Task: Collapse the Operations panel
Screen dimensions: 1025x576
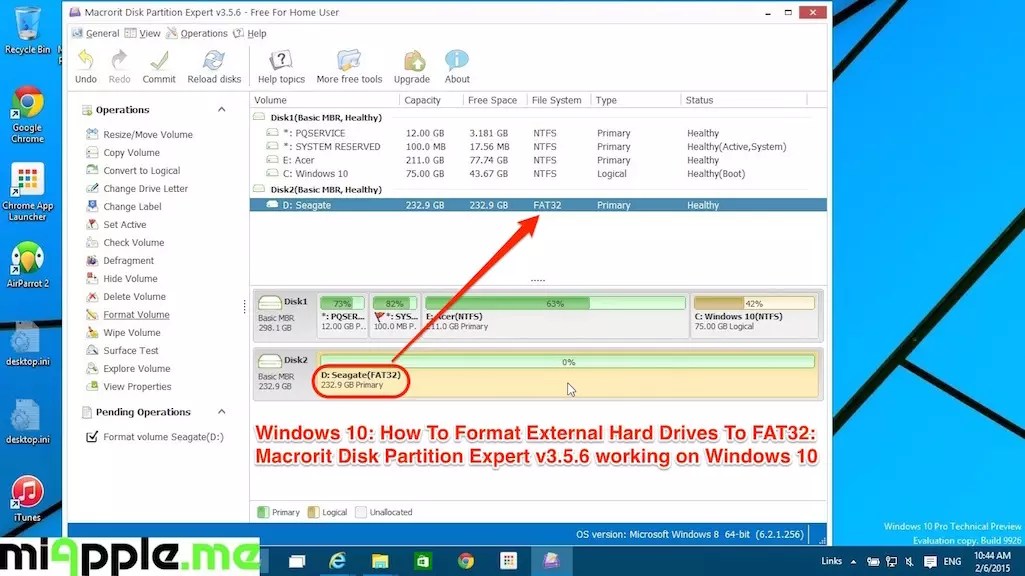Action: [x=222, y=110]
